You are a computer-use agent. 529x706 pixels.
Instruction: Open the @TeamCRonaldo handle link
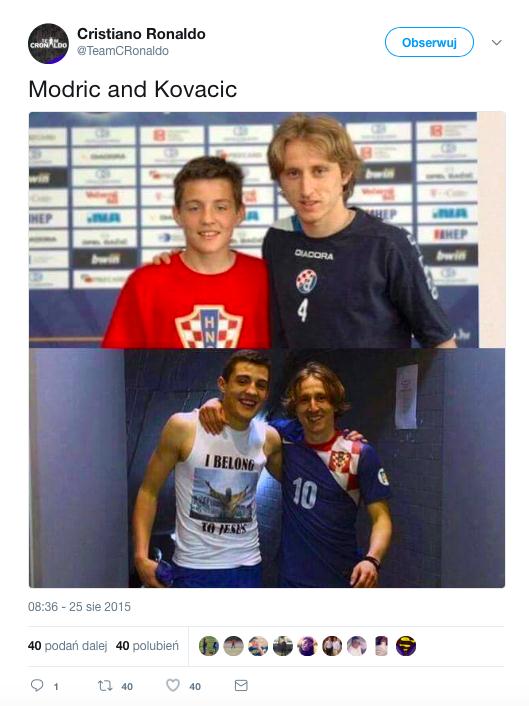(x=122, y=51)
